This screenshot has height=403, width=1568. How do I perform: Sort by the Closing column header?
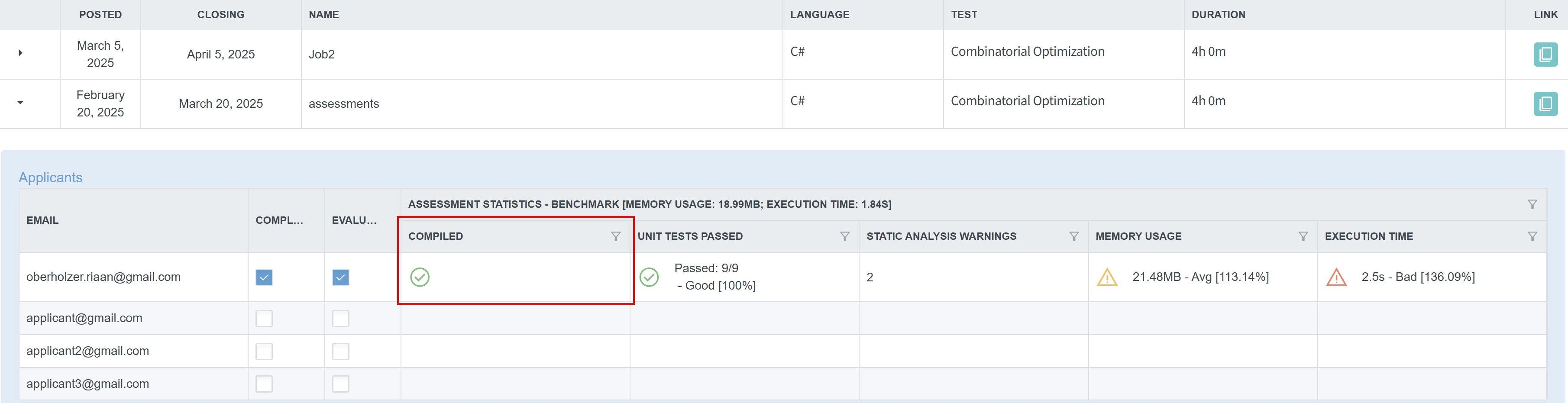coord(221,15)
